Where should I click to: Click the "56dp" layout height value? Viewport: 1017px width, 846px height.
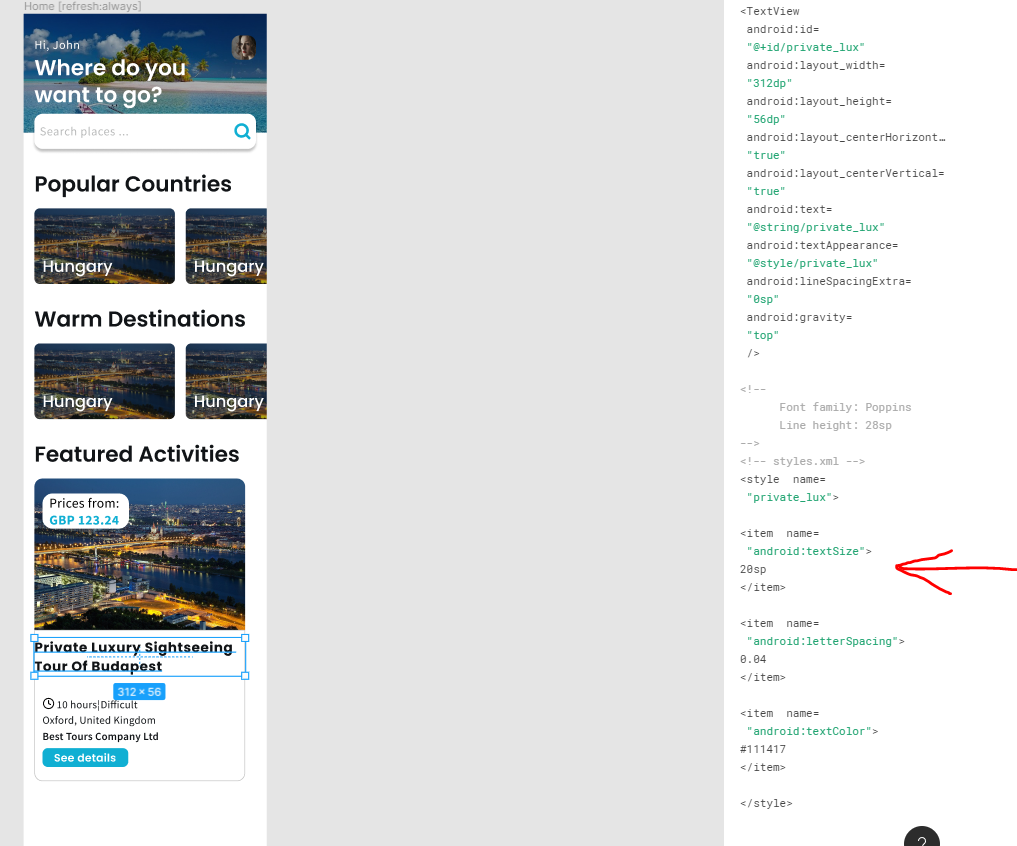pyautogui.click(x=766, y=119)
